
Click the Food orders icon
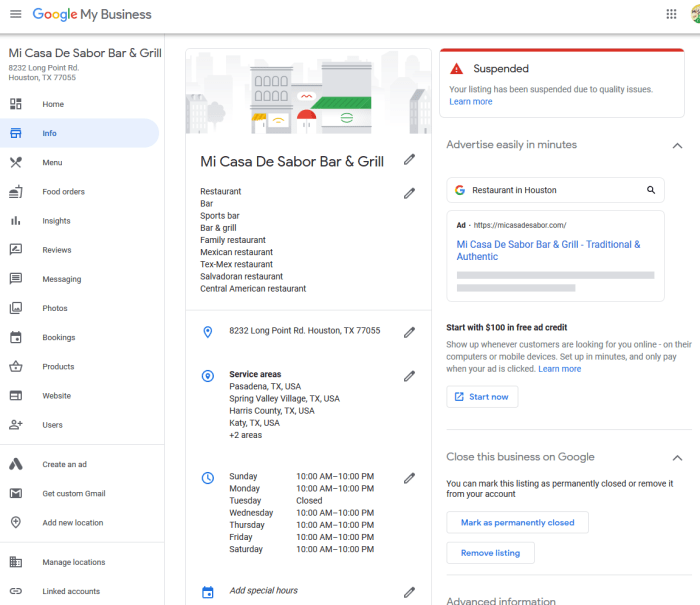(16, 192)
